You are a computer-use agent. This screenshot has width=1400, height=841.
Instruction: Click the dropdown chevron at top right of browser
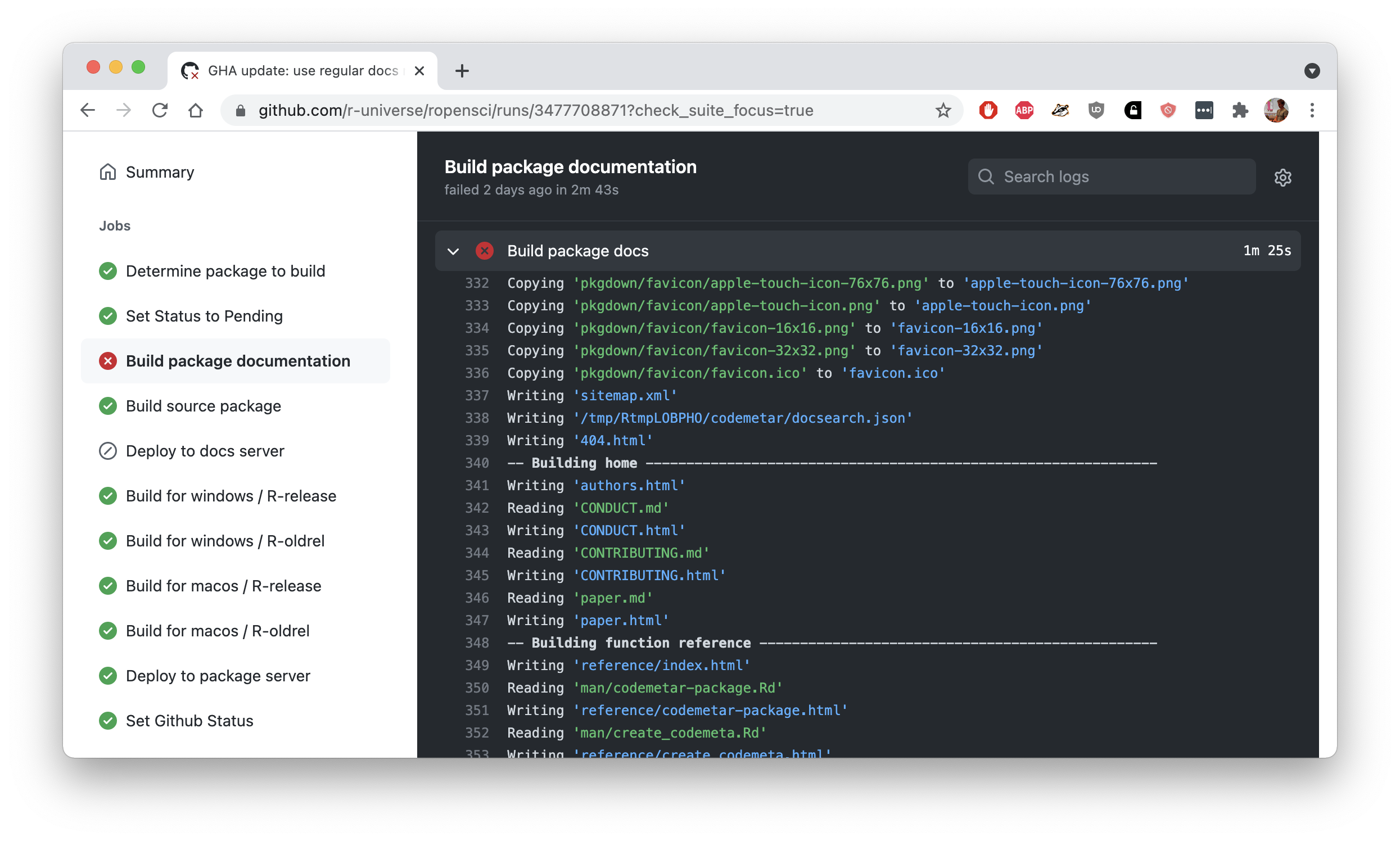click(1312, 70)
